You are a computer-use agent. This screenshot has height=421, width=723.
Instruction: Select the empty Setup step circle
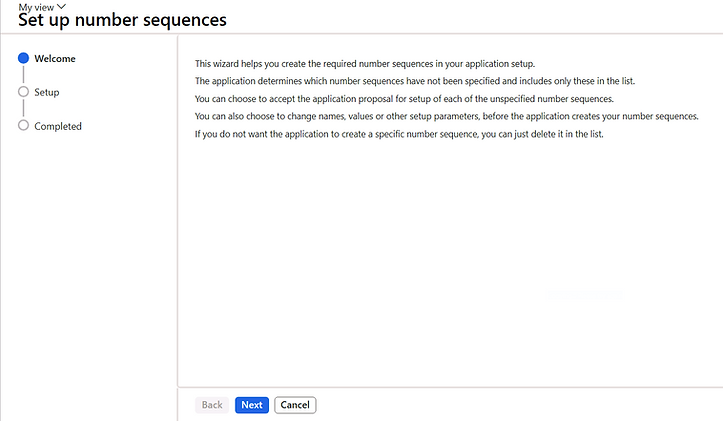point(23,92)
